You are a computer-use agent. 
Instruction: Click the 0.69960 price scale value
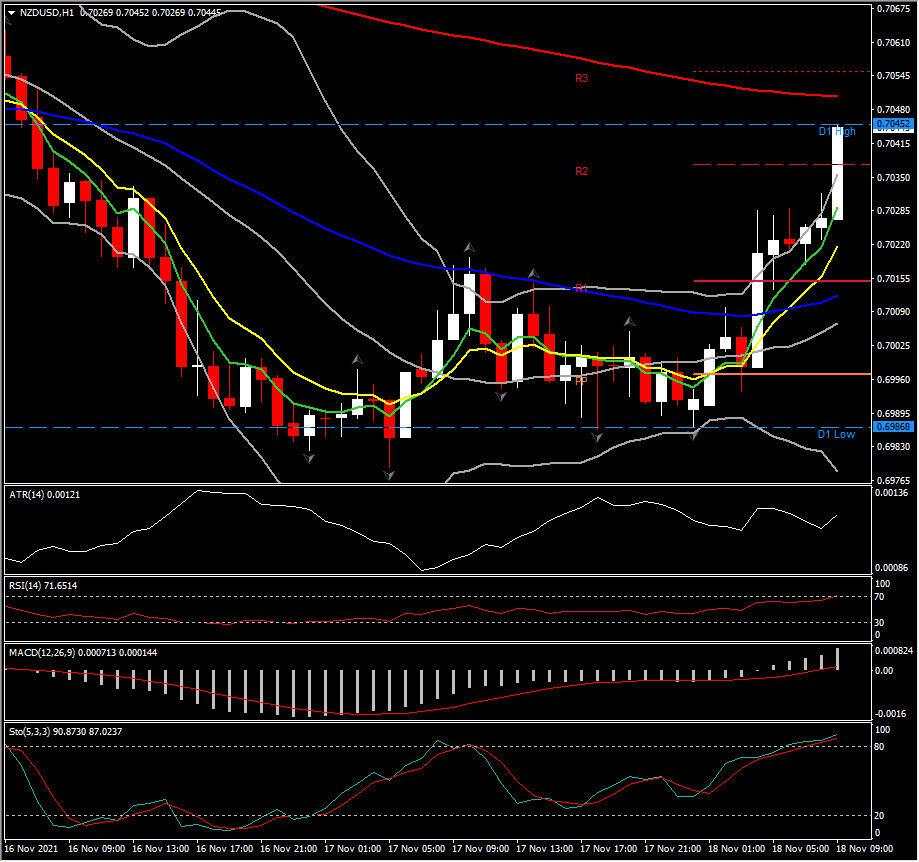[893, 380]
